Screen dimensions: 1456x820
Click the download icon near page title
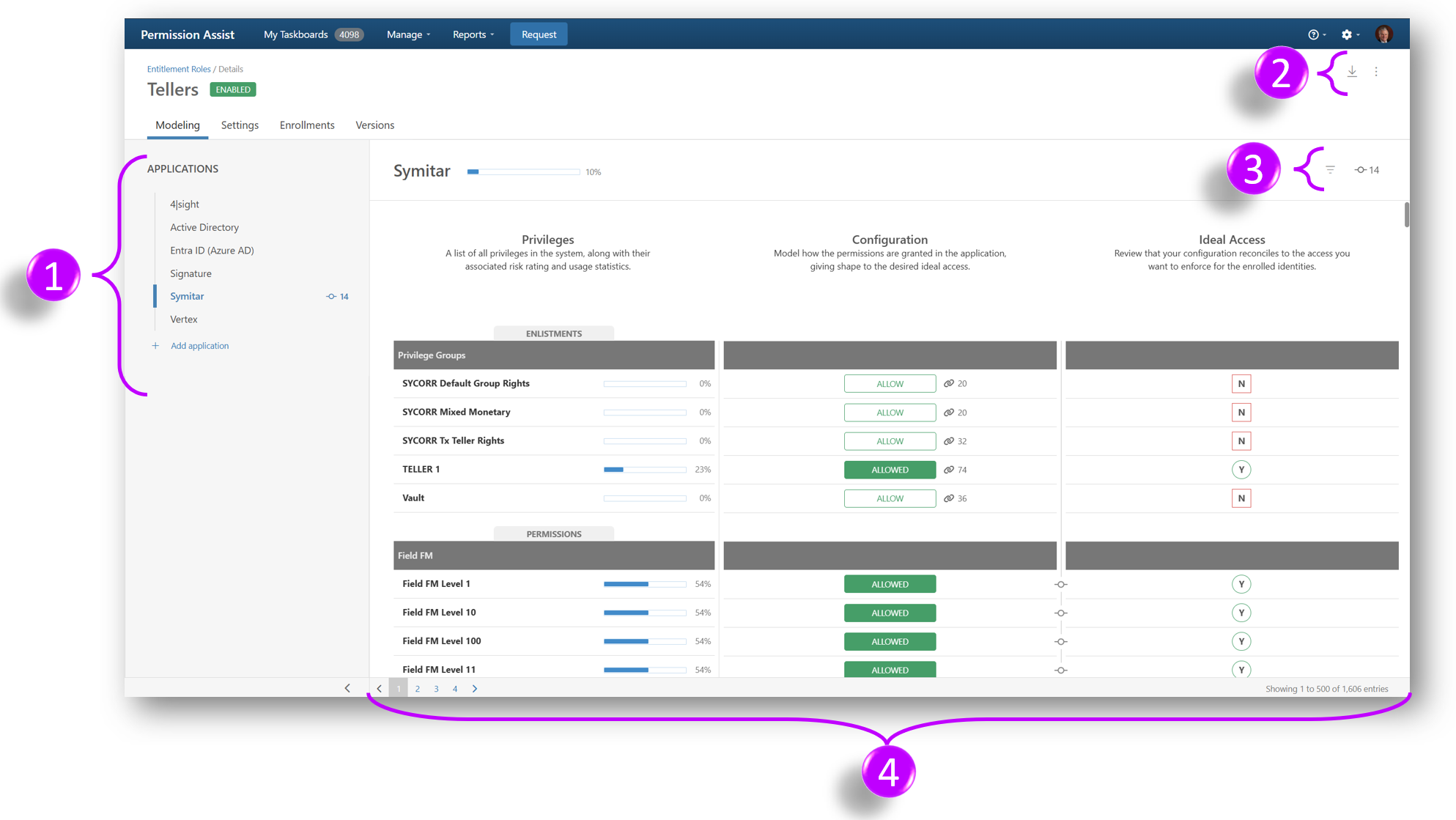pyautogui.click(x=1352, y=71)
